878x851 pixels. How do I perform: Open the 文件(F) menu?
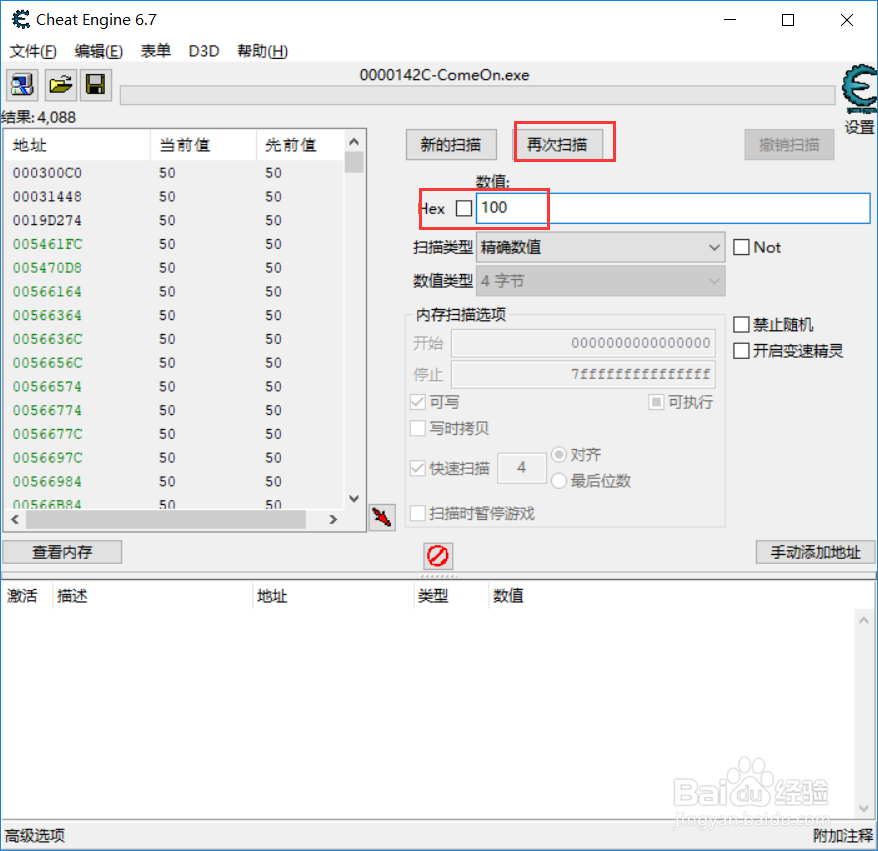pos(33,52)
